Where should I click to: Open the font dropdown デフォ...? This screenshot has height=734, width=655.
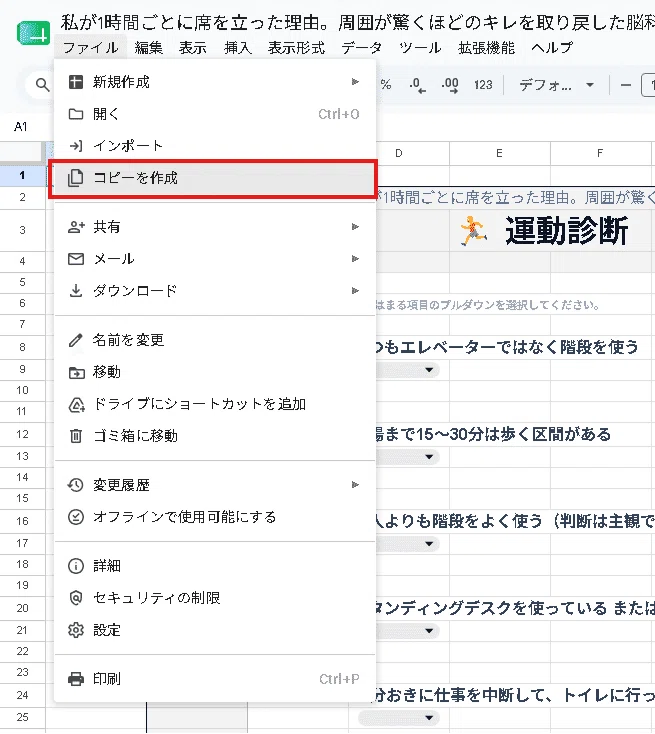pos(557,85)
